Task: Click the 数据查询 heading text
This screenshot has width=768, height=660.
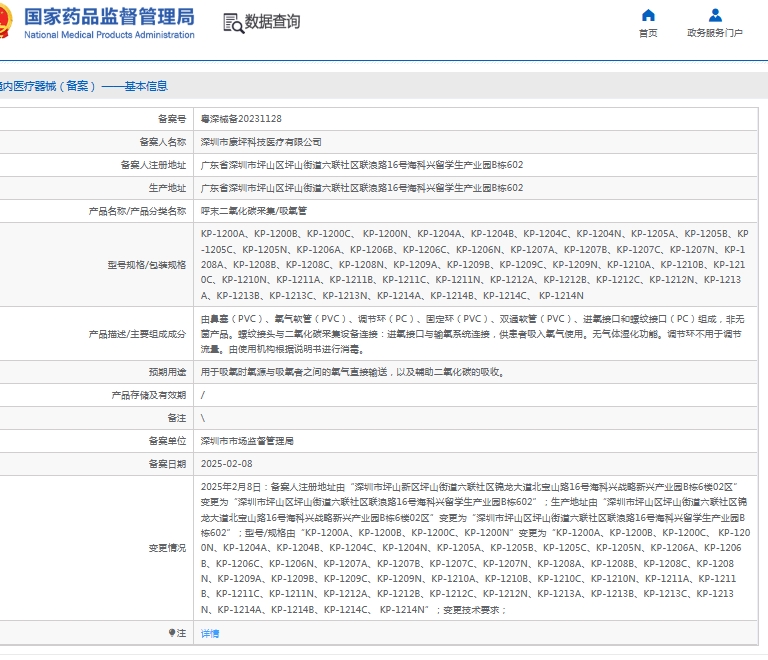Action: 272,22
